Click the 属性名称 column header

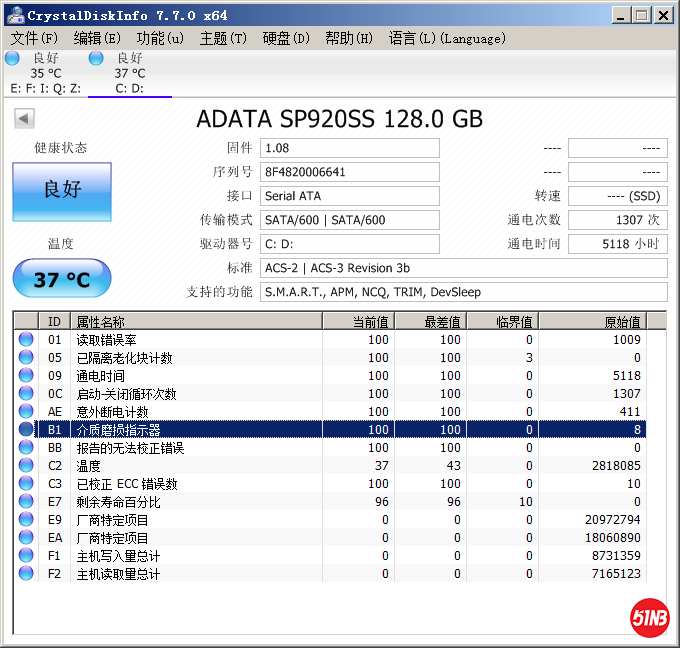(x=196, y=321)
